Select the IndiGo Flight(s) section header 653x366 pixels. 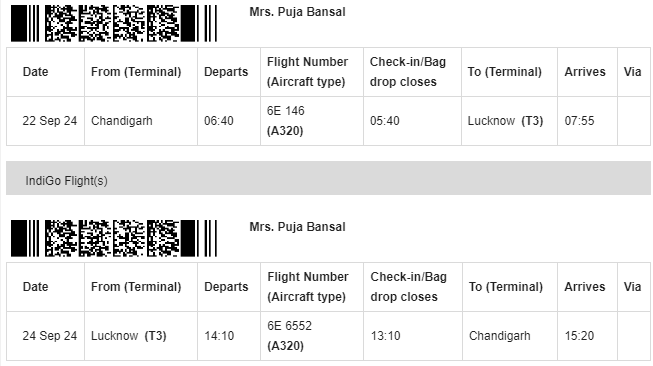pyautogui.click(x=328, y=178)
